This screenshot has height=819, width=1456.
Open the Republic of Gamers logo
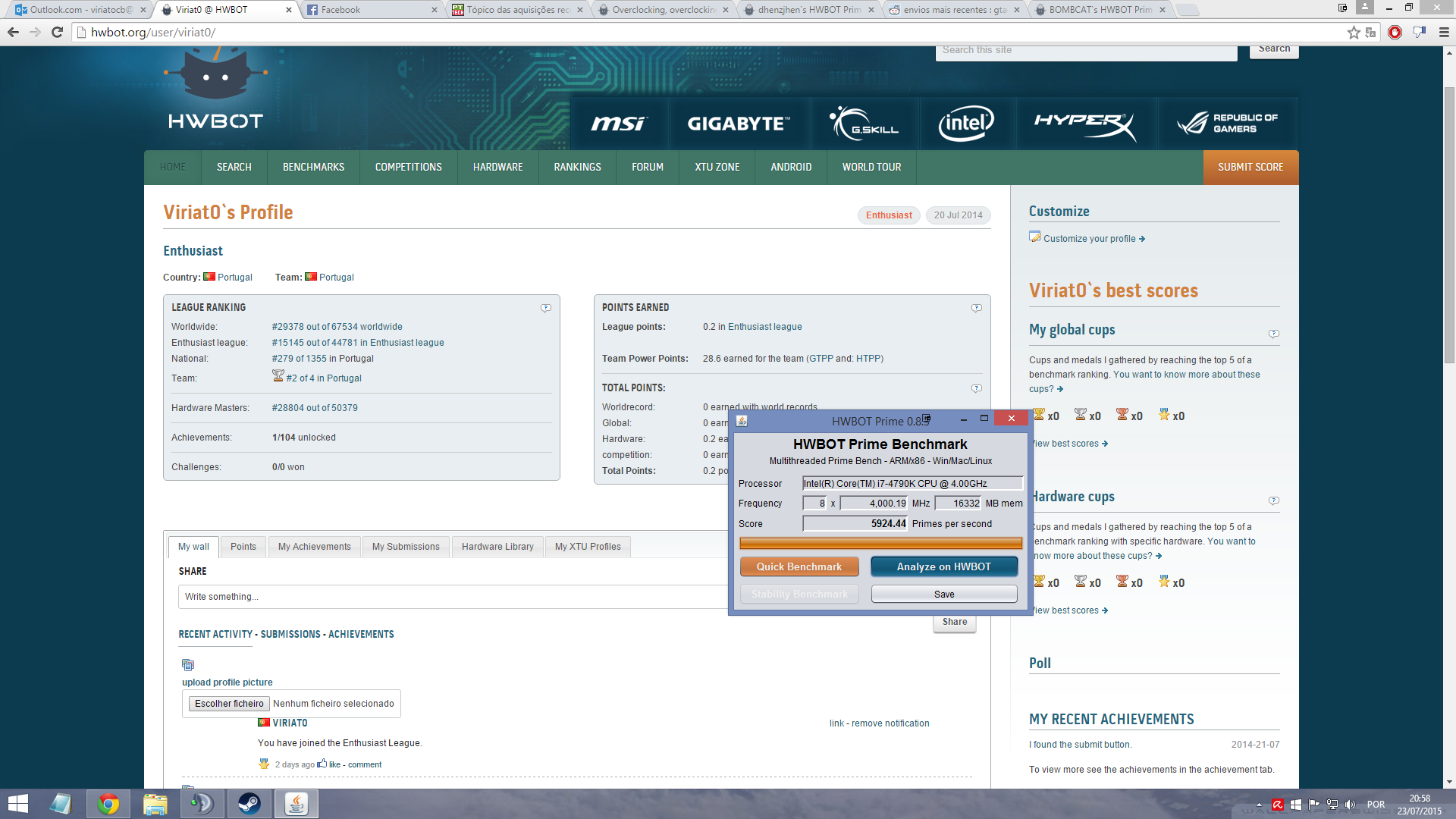click(1227, 123)
